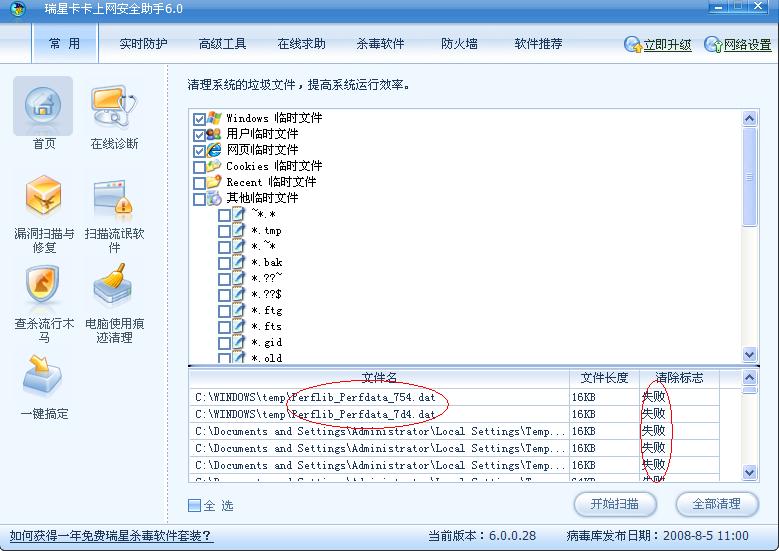779x551 pixels.
Task: Click 病毒库发布日期 2008-8-5 status text
Action: (657, 536)
